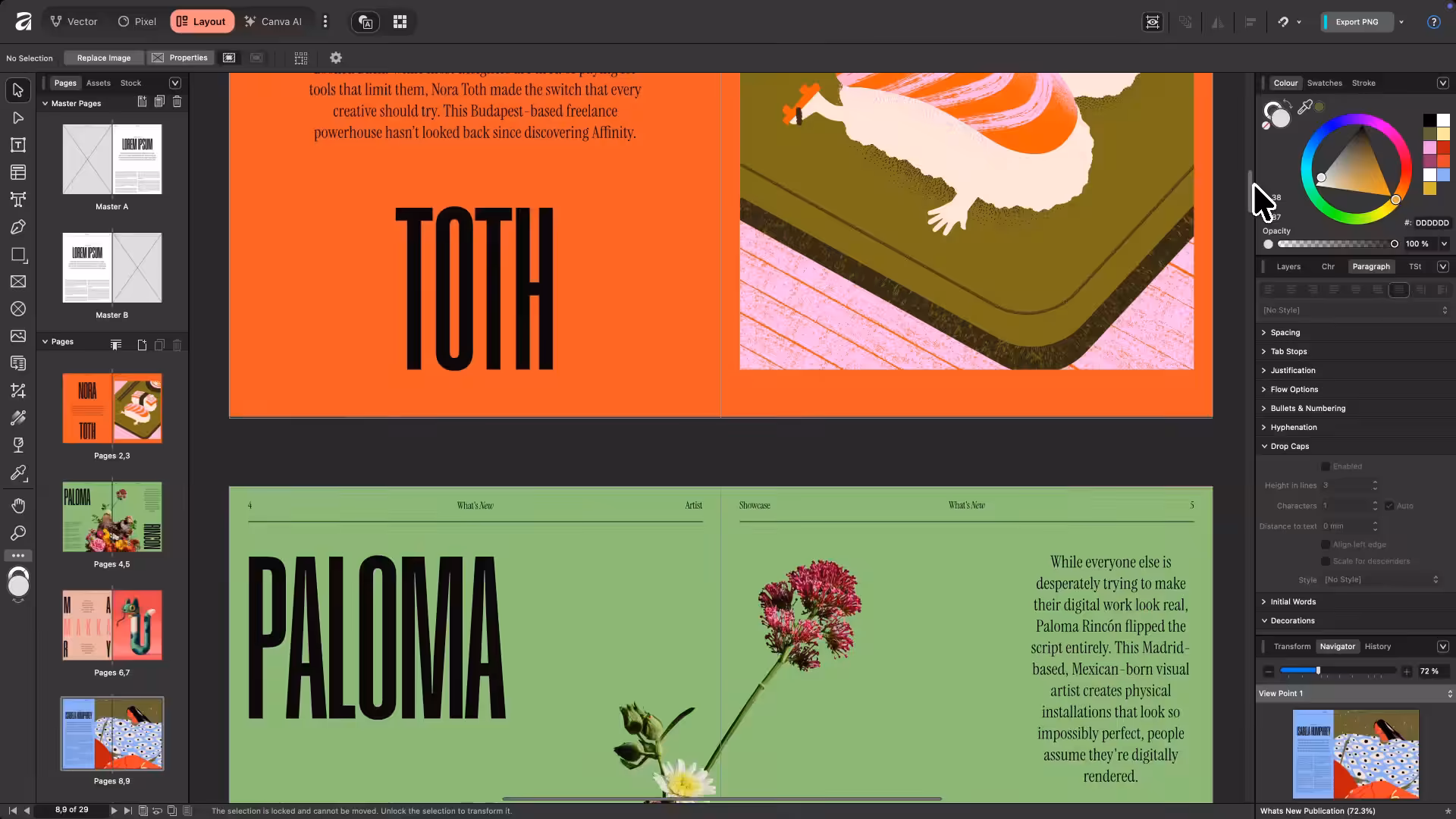Toggle align centre paragraph button

coord(1290,290)
